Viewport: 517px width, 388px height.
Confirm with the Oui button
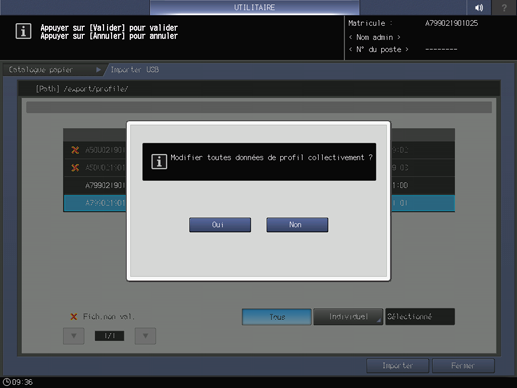220,225
